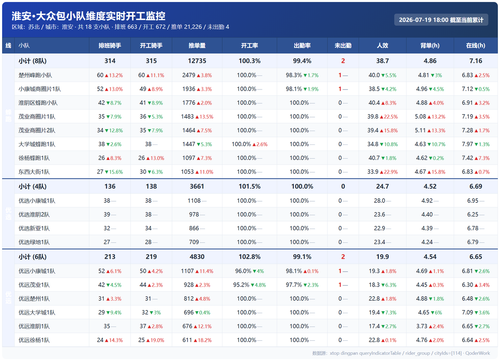
Task: Click the 淮安·大众包小队维度实时开工监控 title
Action: pos(88,16)
